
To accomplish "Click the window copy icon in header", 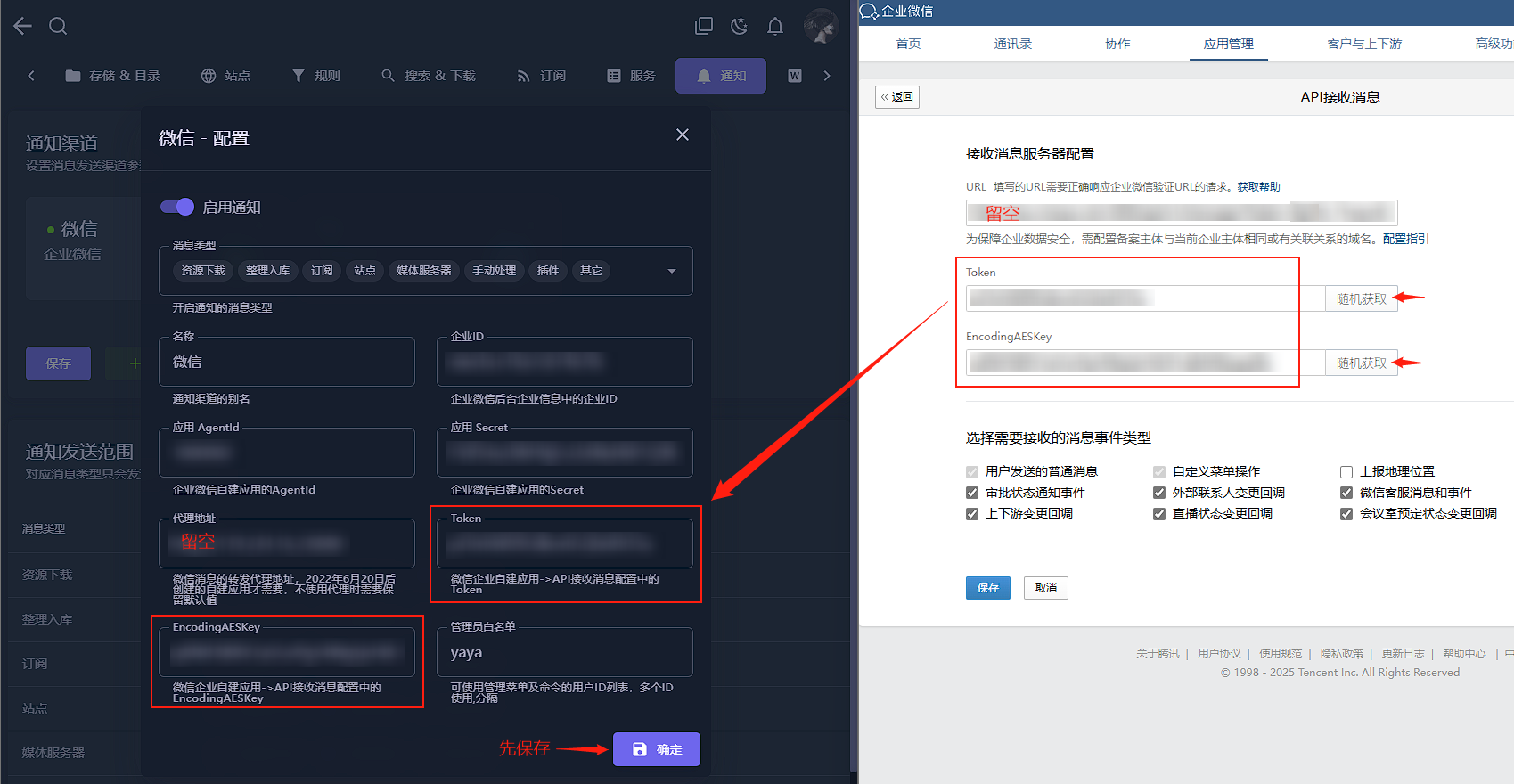I will [x=704, y=26].
